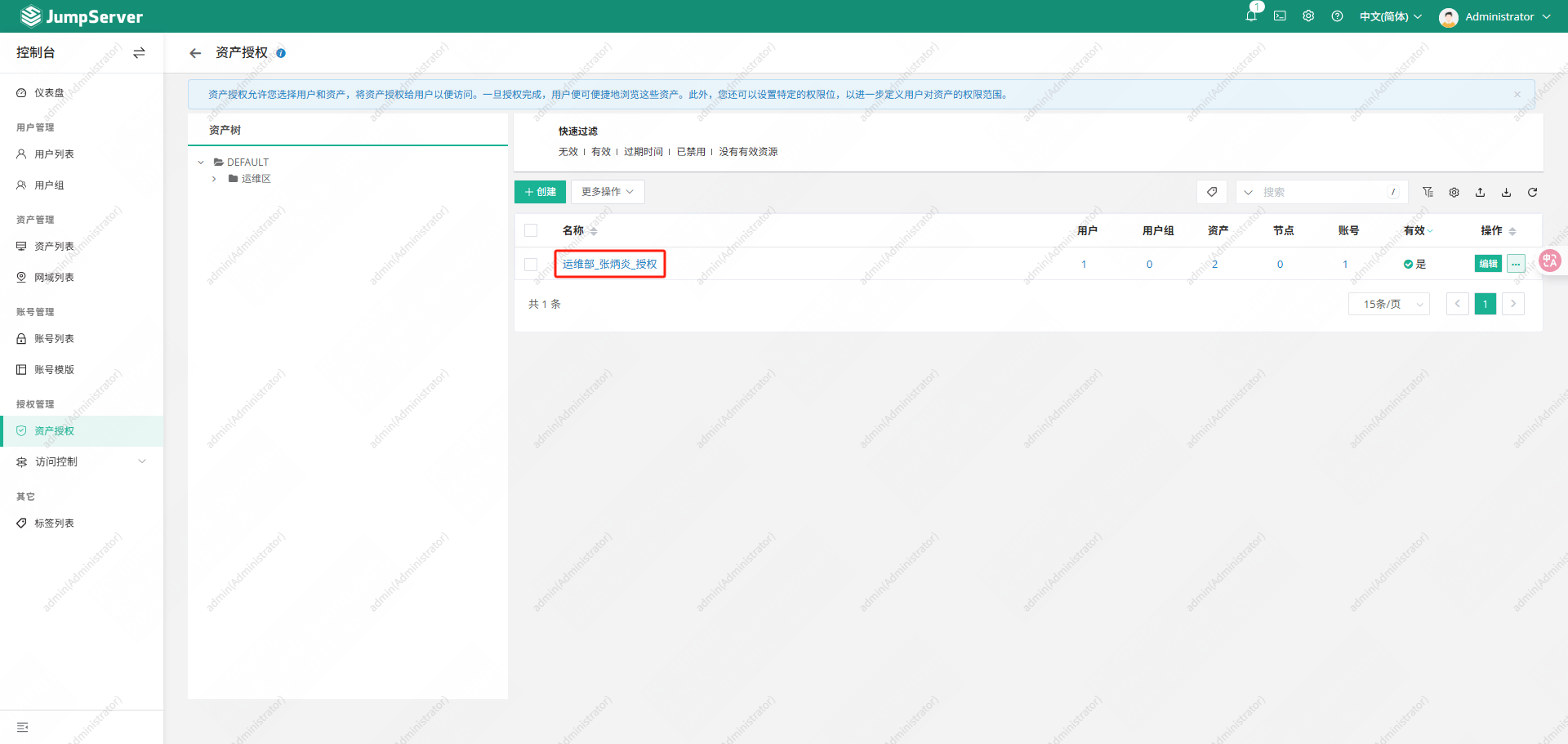This screenshot has width=1568, height=744.
Task: Sort by 操作 column sort arrows
Action: point(1512,231)
